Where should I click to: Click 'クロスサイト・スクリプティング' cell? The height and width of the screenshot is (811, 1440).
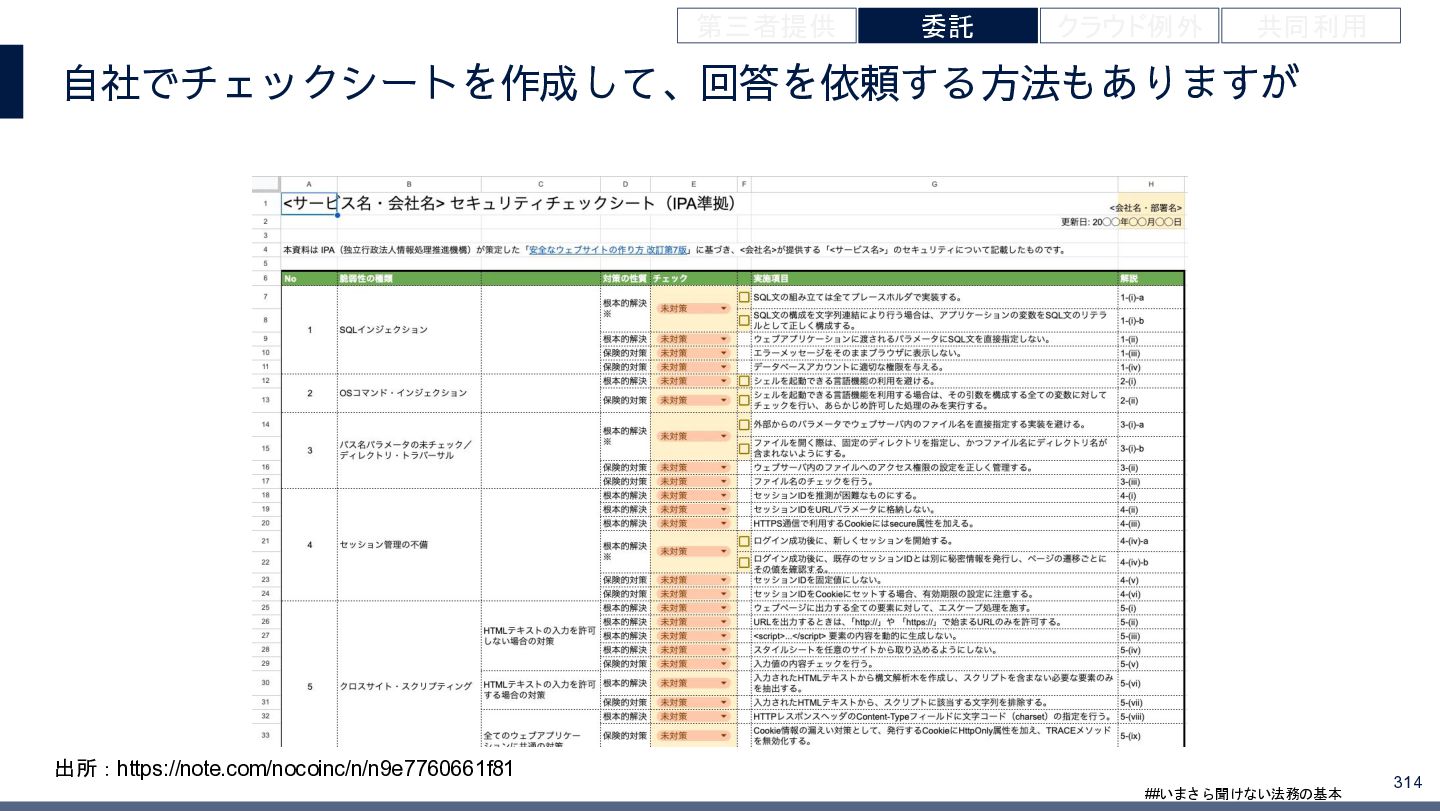[409, 687]
